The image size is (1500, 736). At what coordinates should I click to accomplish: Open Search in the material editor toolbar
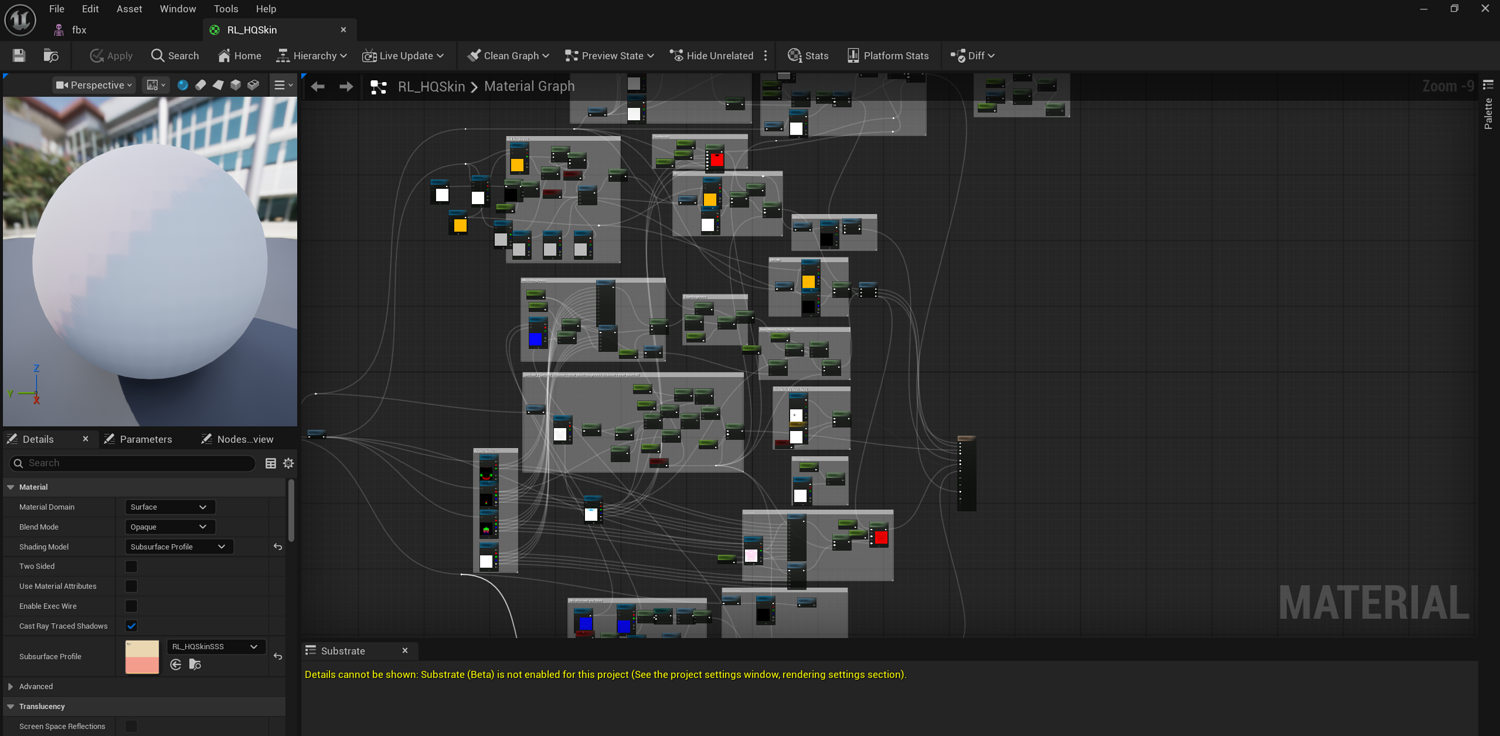click(175, 56)
